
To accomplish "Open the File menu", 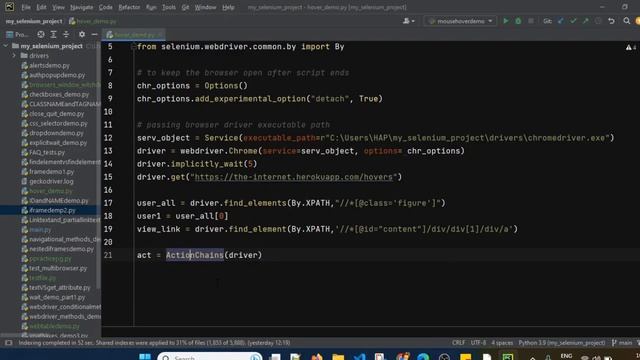I will (x=26, y=7).
